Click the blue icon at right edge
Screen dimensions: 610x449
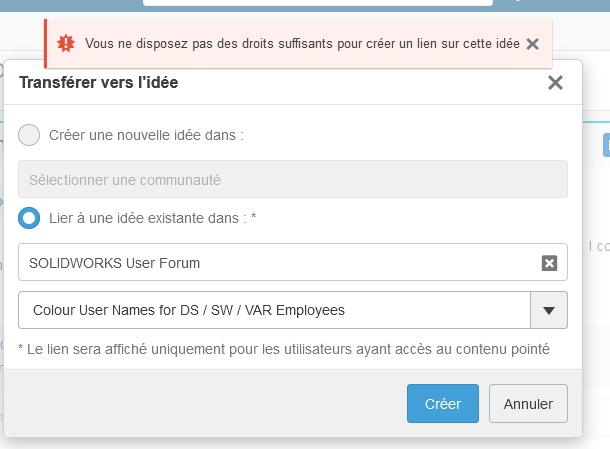click(x=606, y=146)
